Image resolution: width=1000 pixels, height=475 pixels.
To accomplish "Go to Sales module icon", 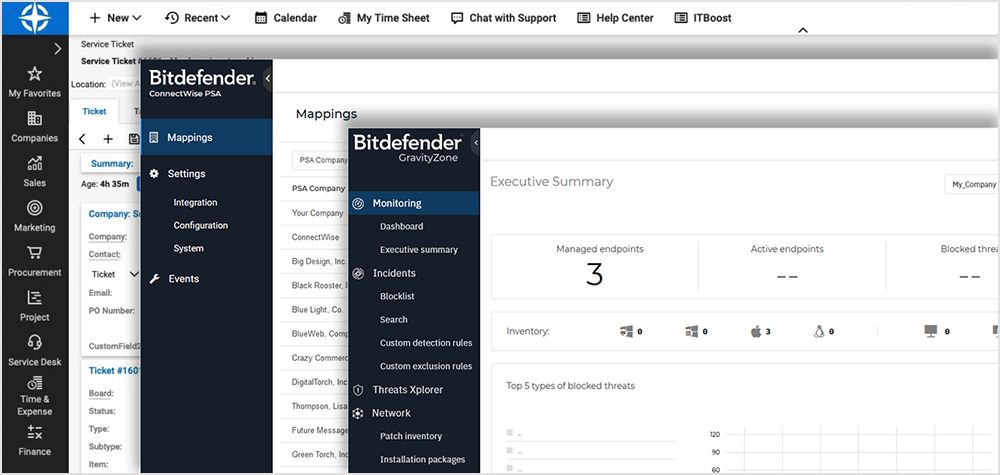I will pos(34,164).
